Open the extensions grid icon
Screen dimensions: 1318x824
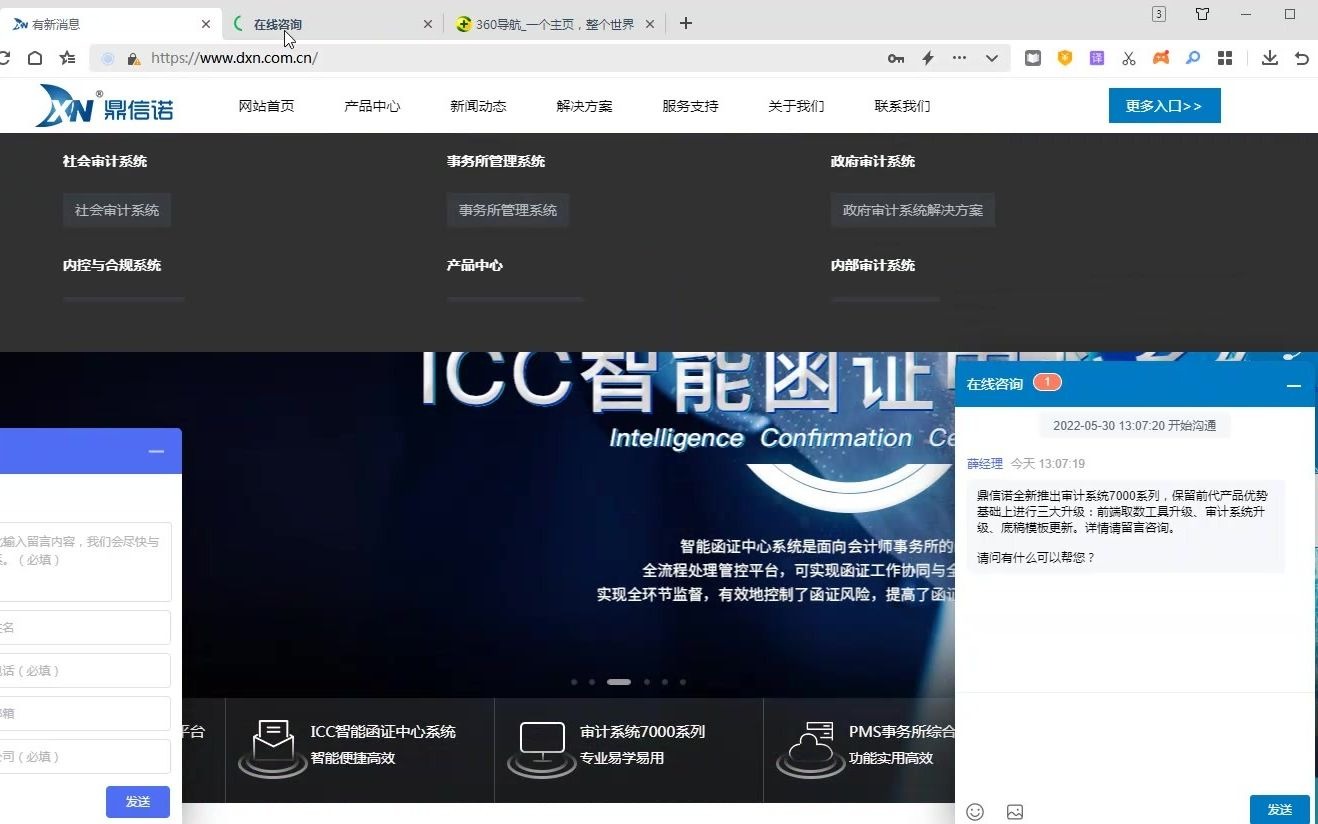pyautogui.click(x=1225, y=58)
